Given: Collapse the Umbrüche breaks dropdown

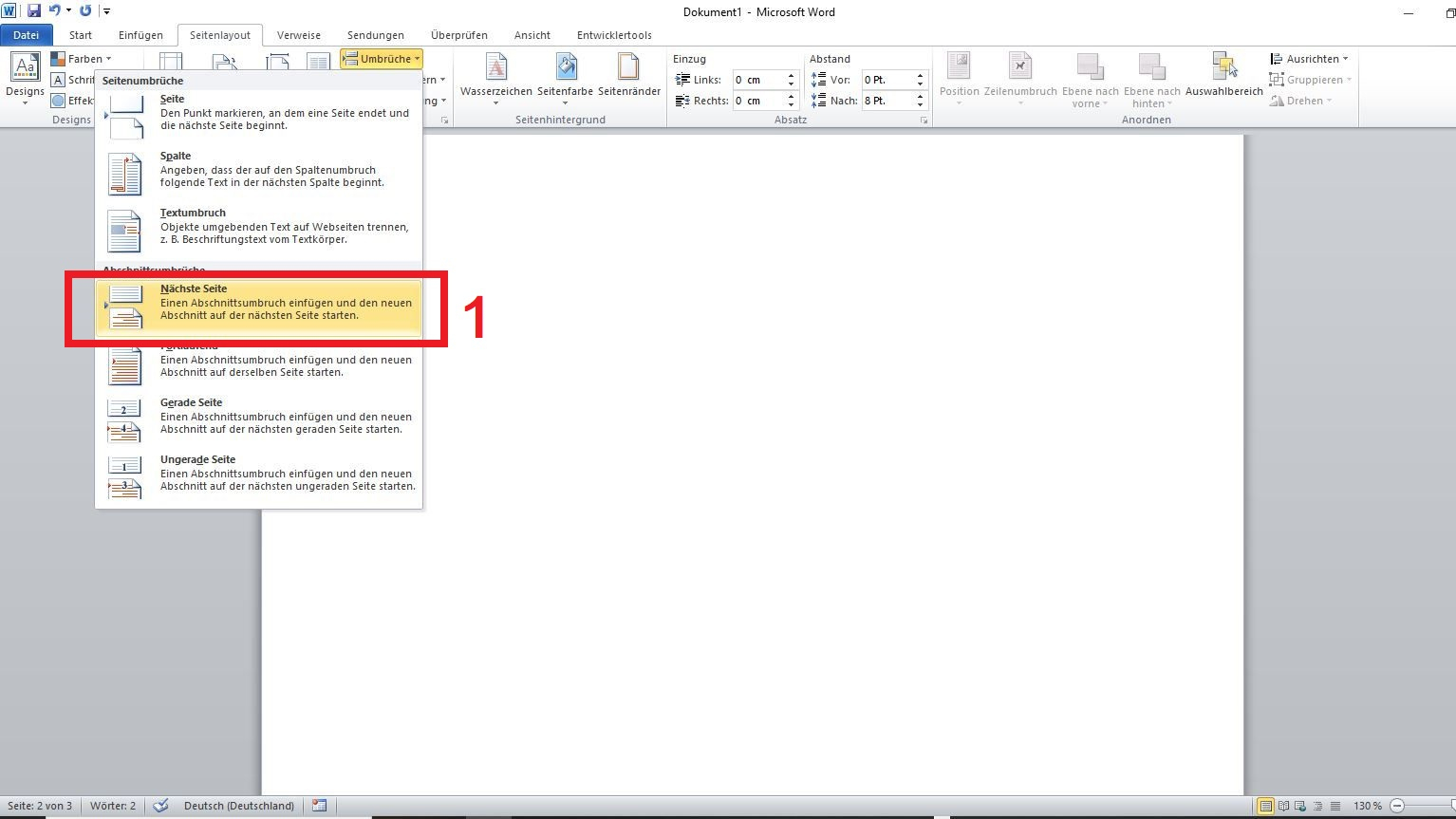Looking at the screenshot, I should tap(381, 59).
